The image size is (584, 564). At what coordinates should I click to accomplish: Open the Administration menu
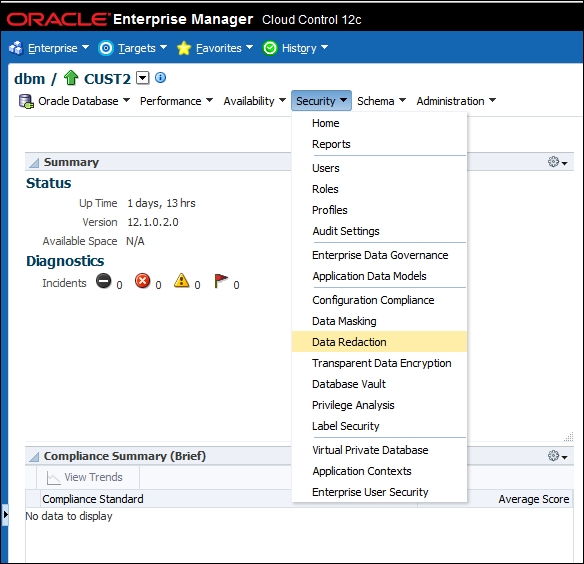coord(456,101)
